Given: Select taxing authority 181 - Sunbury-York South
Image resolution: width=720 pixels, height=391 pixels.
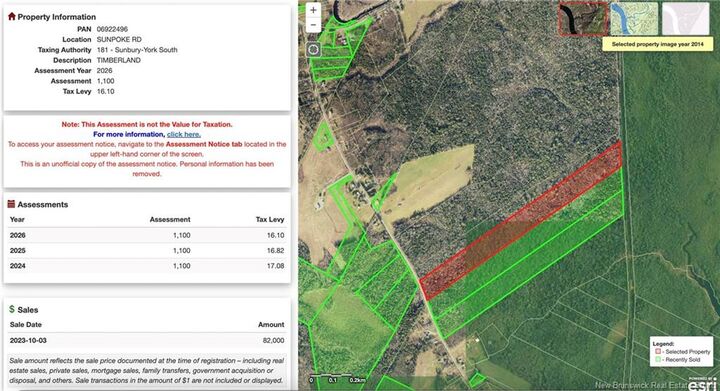Looking at the screenshot, I should tap(137, 50).
